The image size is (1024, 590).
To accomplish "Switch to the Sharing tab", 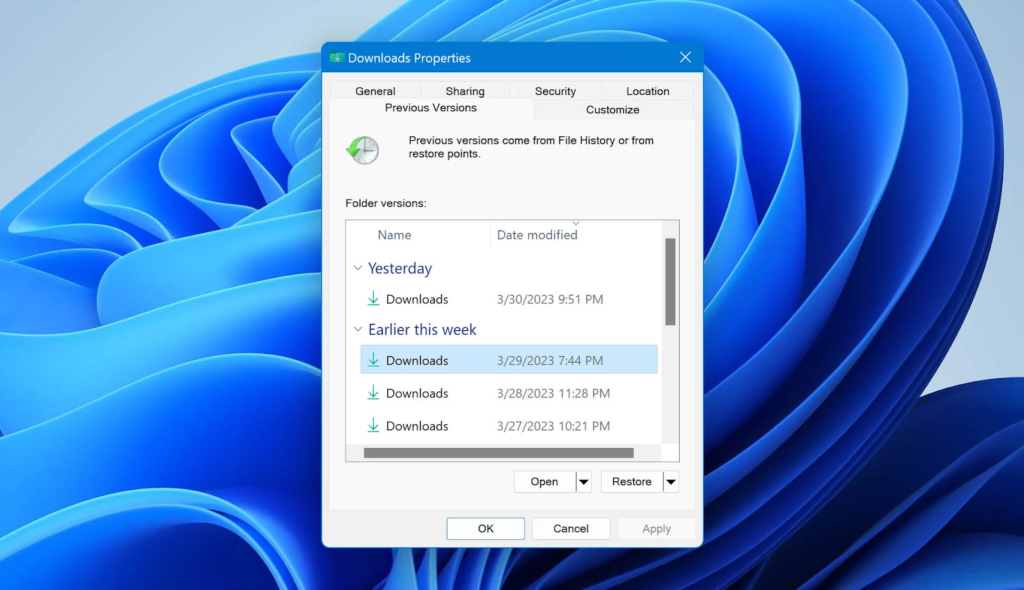I will (465, 91).
